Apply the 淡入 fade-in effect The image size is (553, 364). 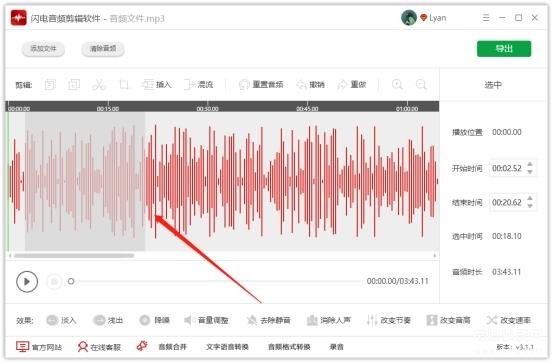click(x=61, y=320)
